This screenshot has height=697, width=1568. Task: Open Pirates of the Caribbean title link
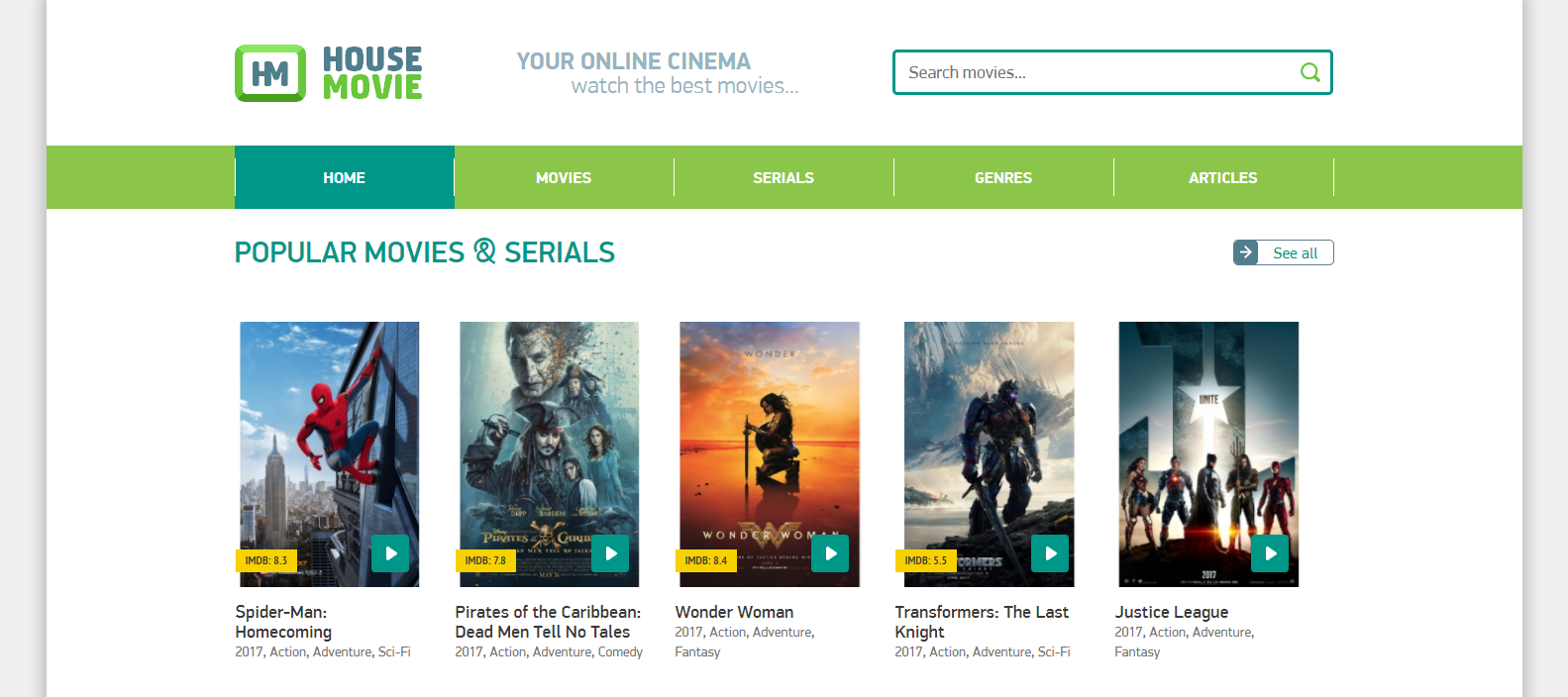pos(548,622)
